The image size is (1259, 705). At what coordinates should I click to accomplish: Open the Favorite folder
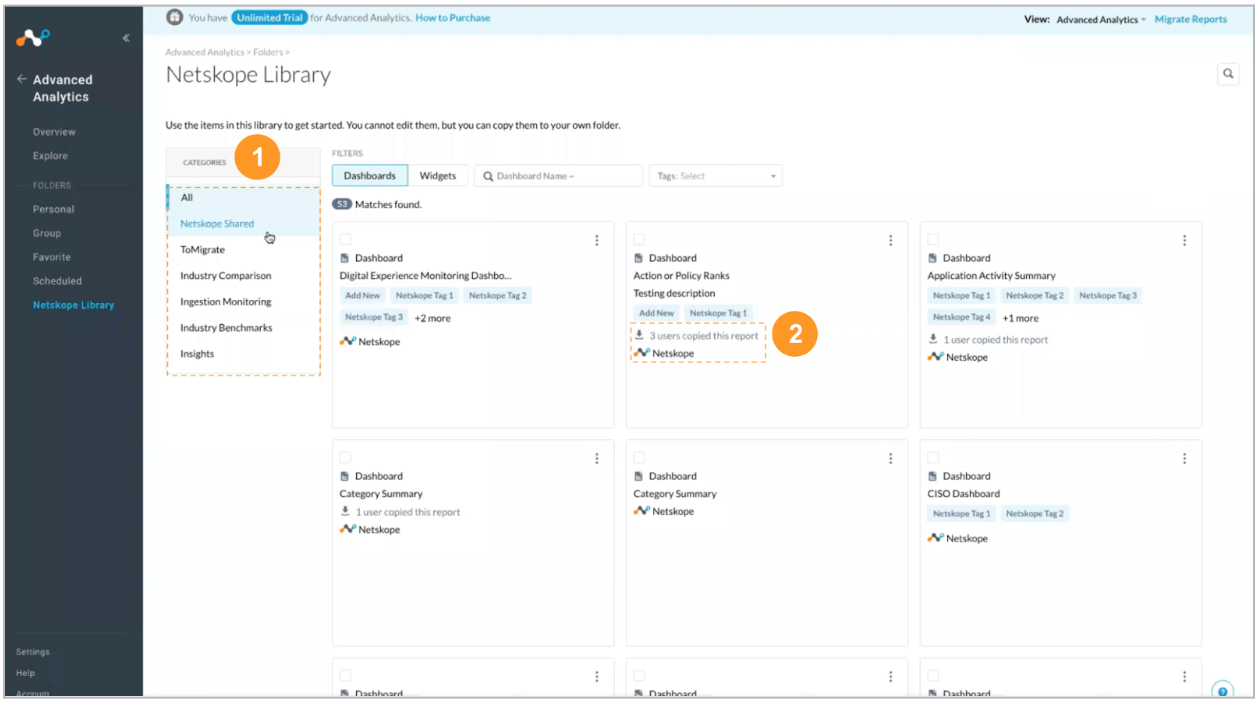click(52, 257)
